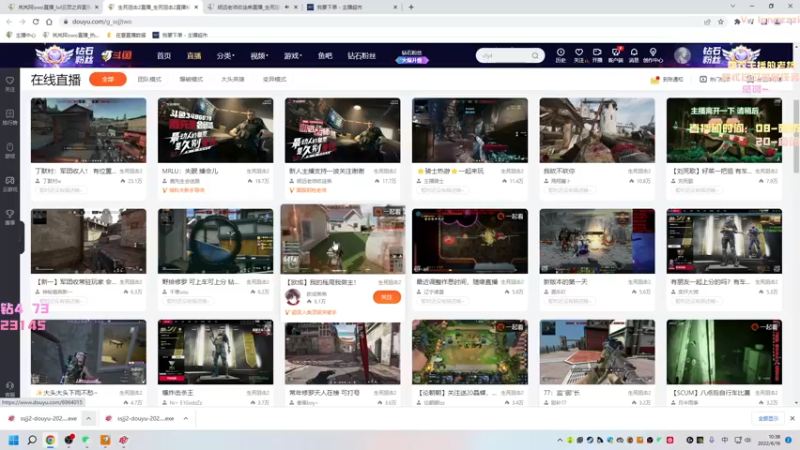This screenshot has width=800, height=450.
Task: Open stream titled 我欲不欲你
Action: pyautogui.click(x=559, y=171)
